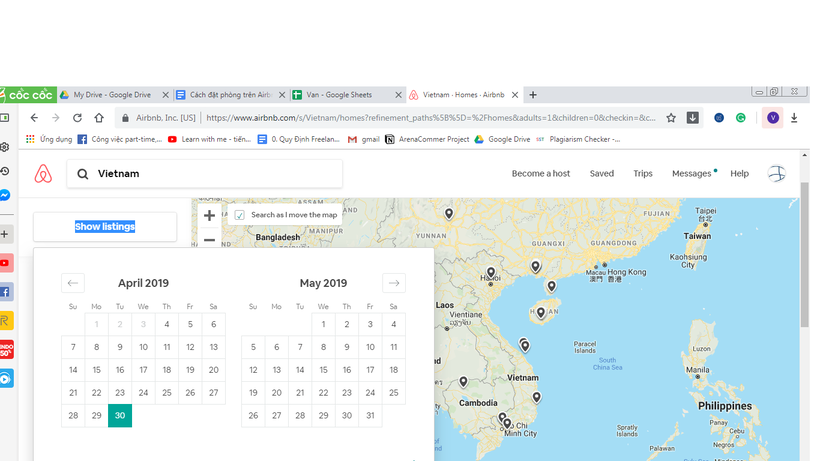Zoom out the map with minus button
The image size is (820, 461).
pyautogui.click(x=209, y=239)
